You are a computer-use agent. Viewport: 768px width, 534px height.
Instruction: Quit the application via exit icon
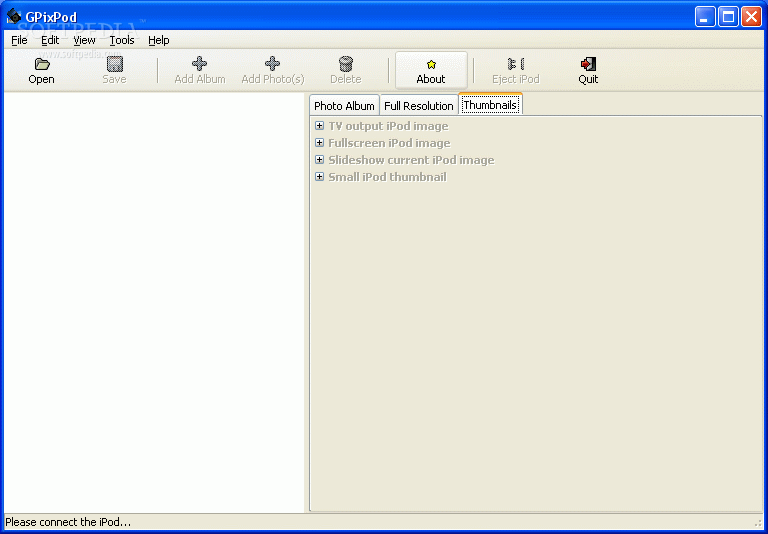click(x=588, y=64)
